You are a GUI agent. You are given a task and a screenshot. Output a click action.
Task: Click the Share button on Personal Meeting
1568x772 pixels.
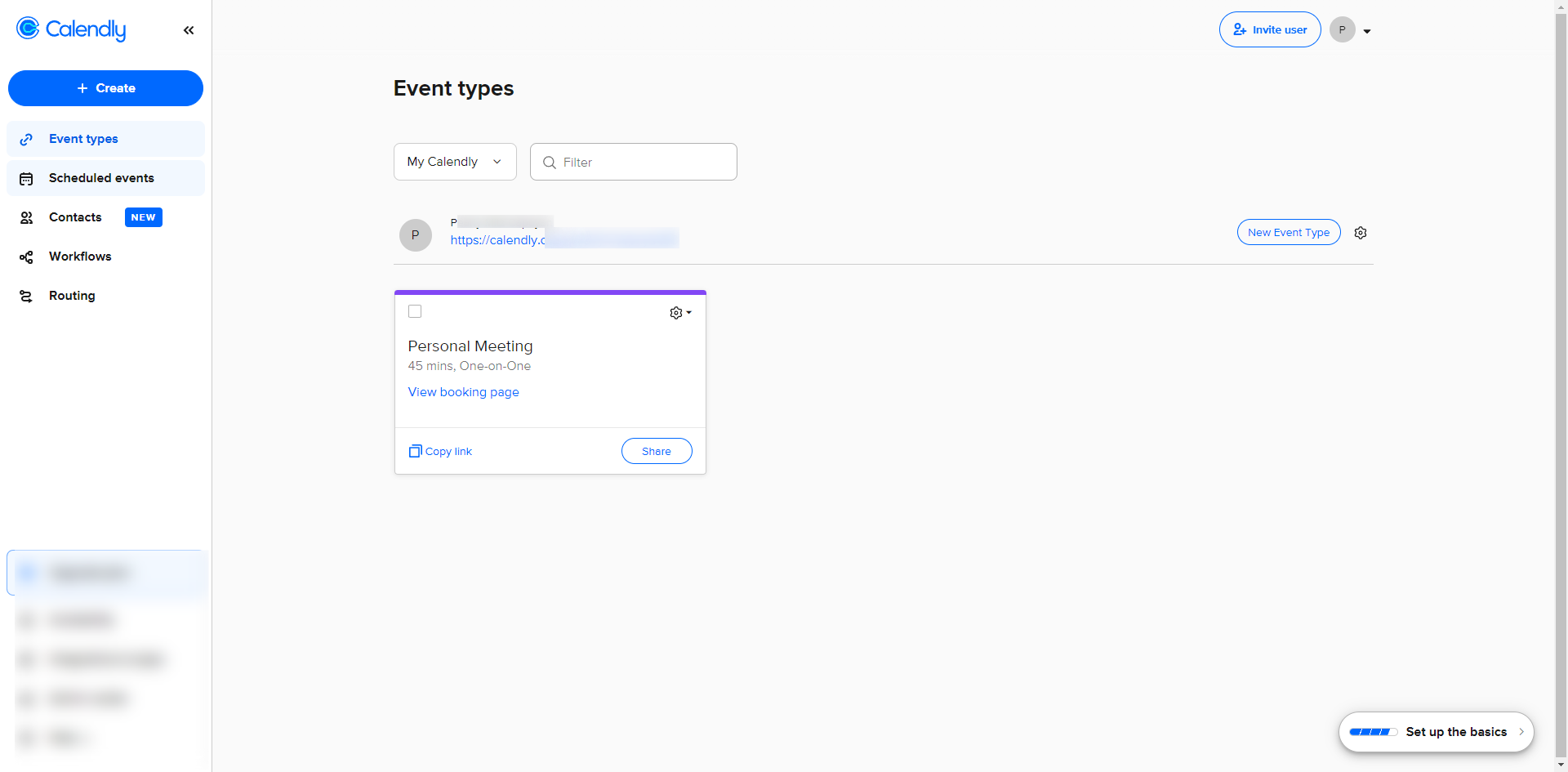(x=657, y=451)
